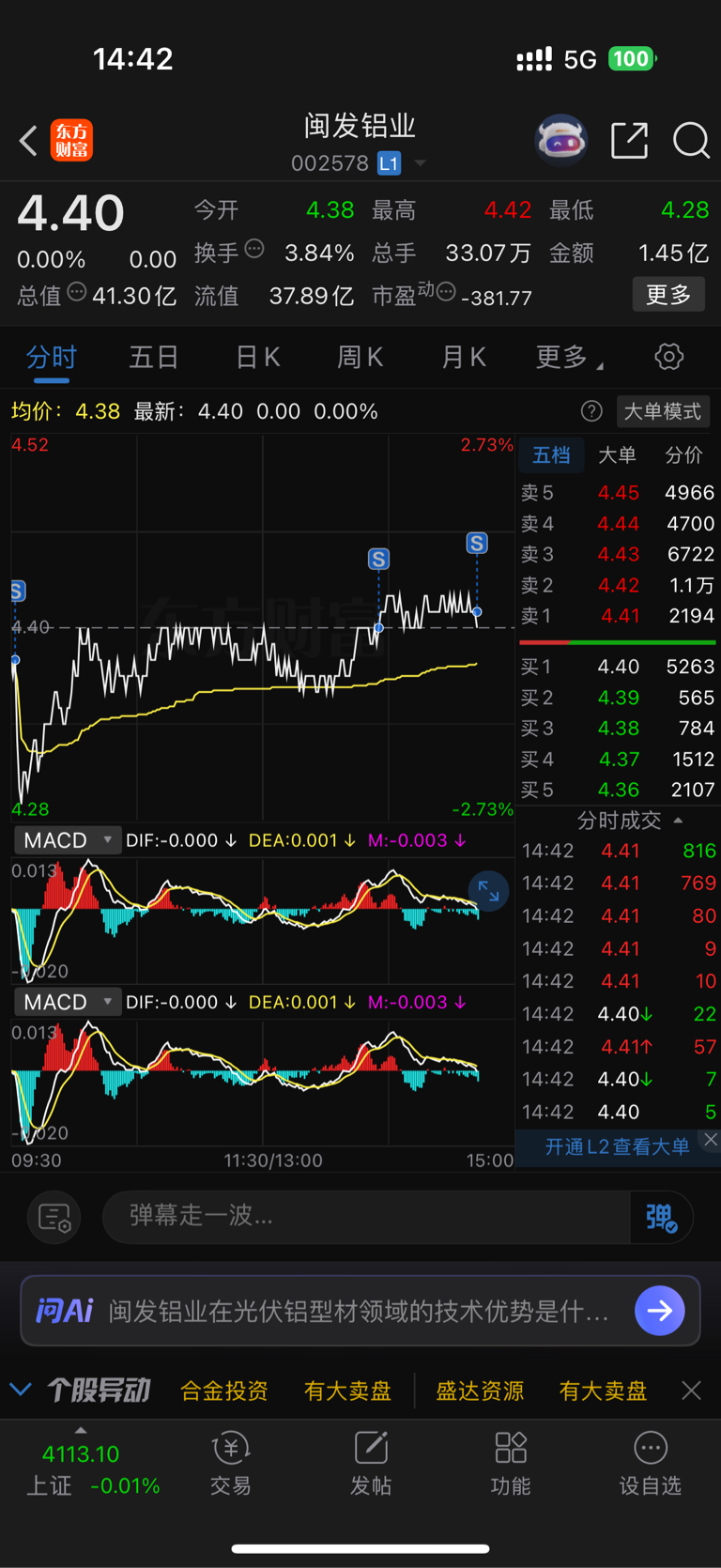Open 发帖 post button
721x1568 pixels.
(371, 1465)
